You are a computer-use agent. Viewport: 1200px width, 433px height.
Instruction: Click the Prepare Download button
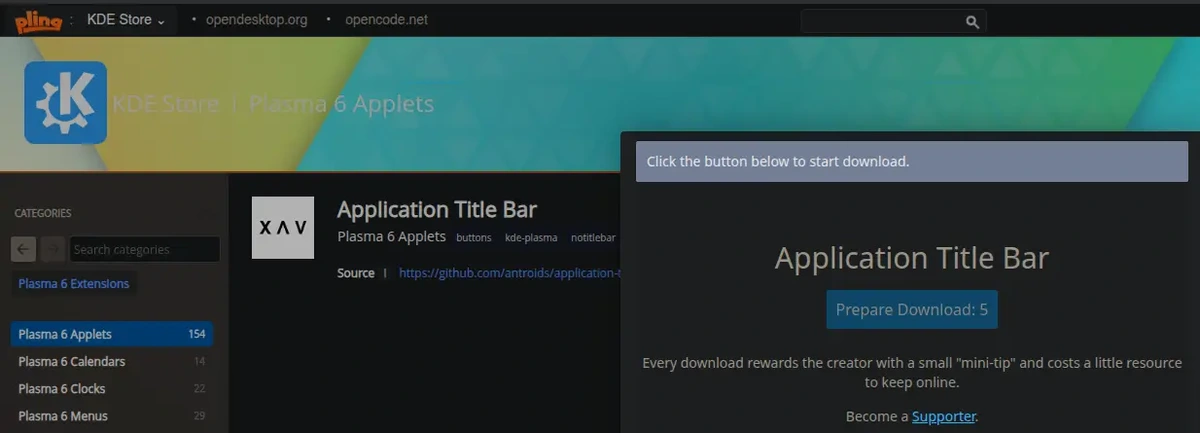[911, 310]
